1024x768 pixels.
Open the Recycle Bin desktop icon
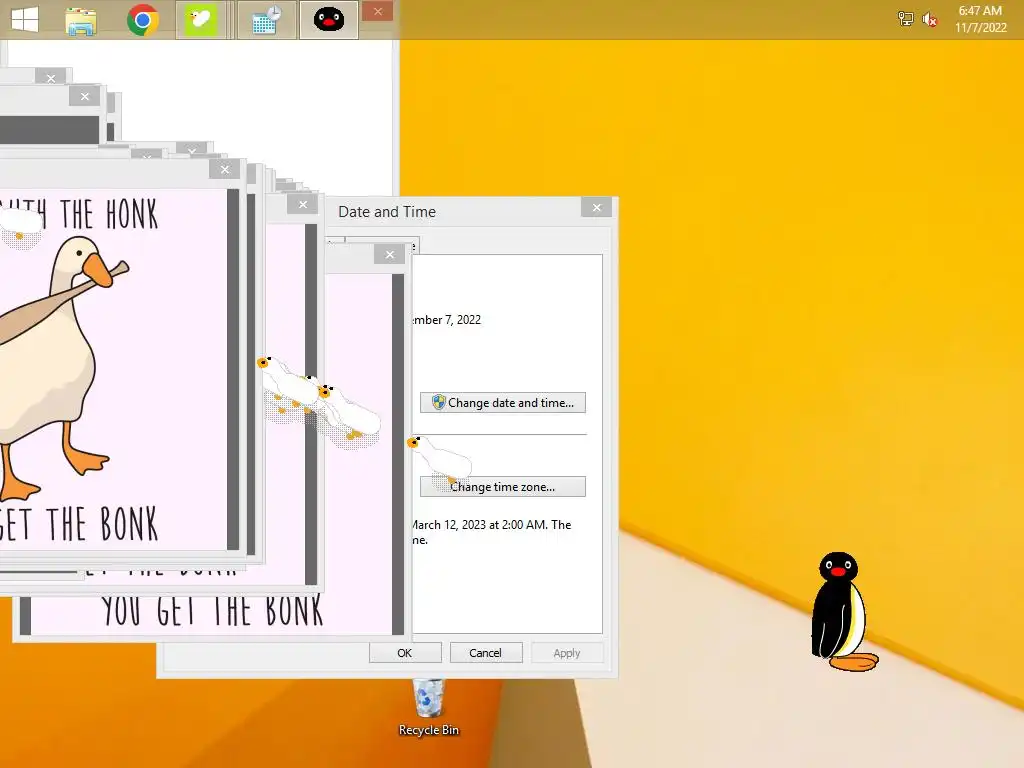[428, 708]
